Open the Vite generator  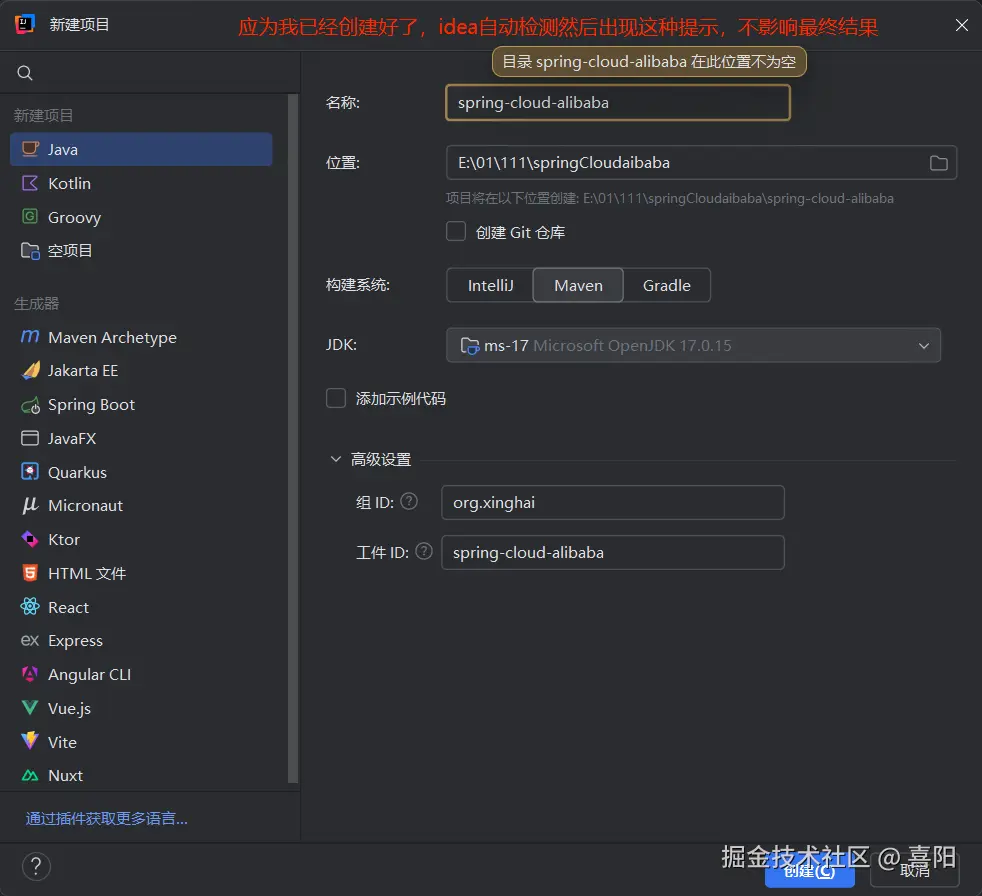click(x=141, y=742)
